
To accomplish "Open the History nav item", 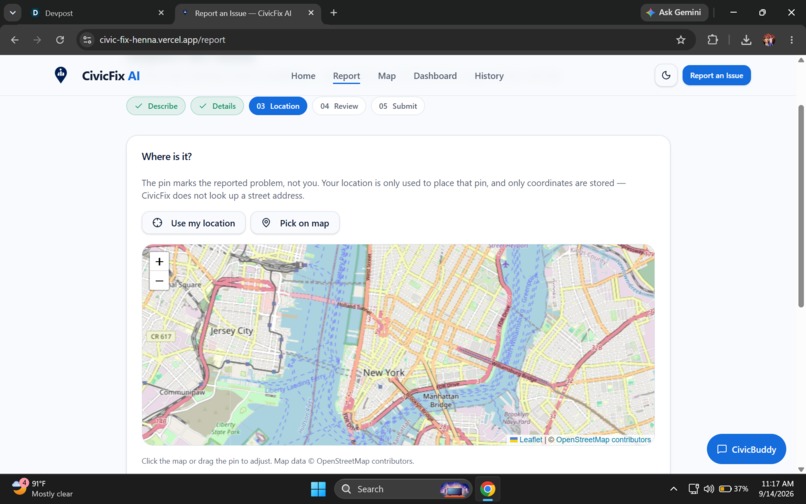I will [488, 76].
